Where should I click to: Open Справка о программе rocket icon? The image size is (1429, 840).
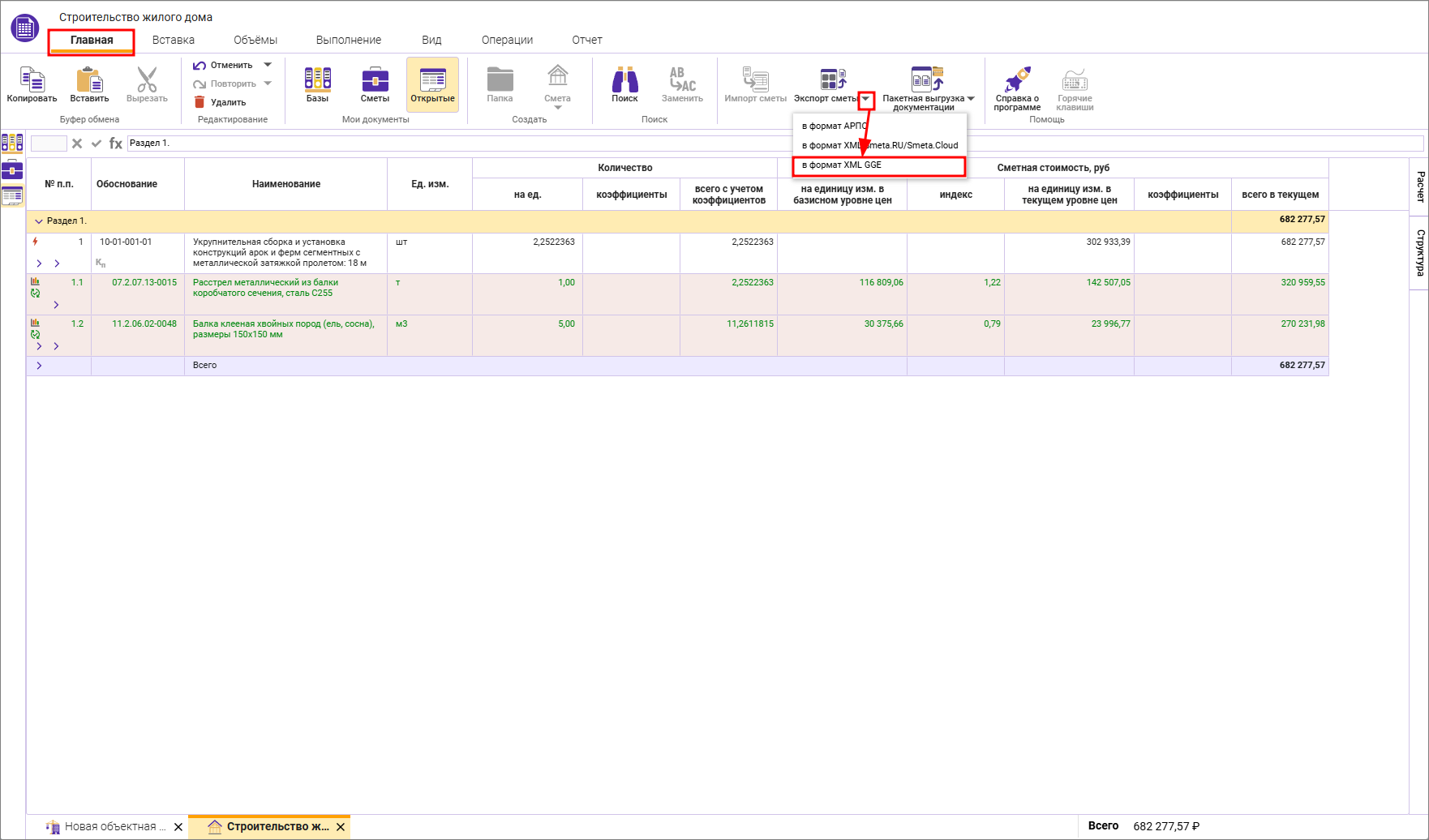pyautogui.click(x=1017, y=79)
